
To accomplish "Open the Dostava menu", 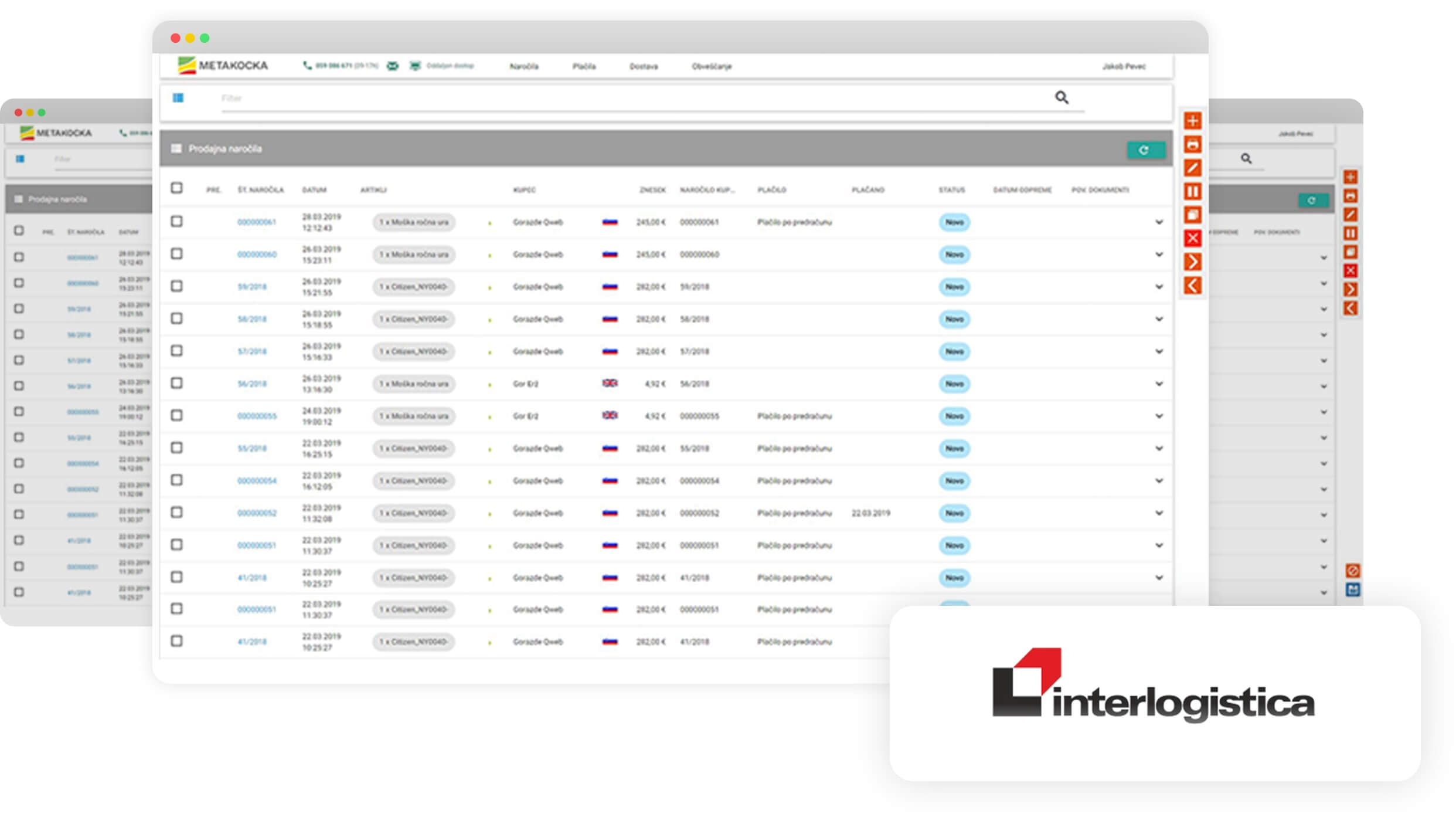I will [644, 66].
